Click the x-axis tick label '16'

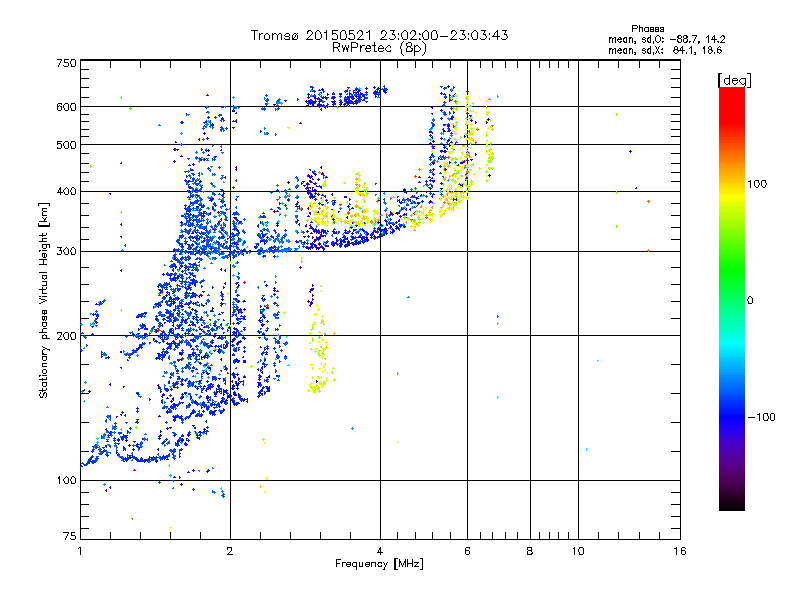(680, 551)
